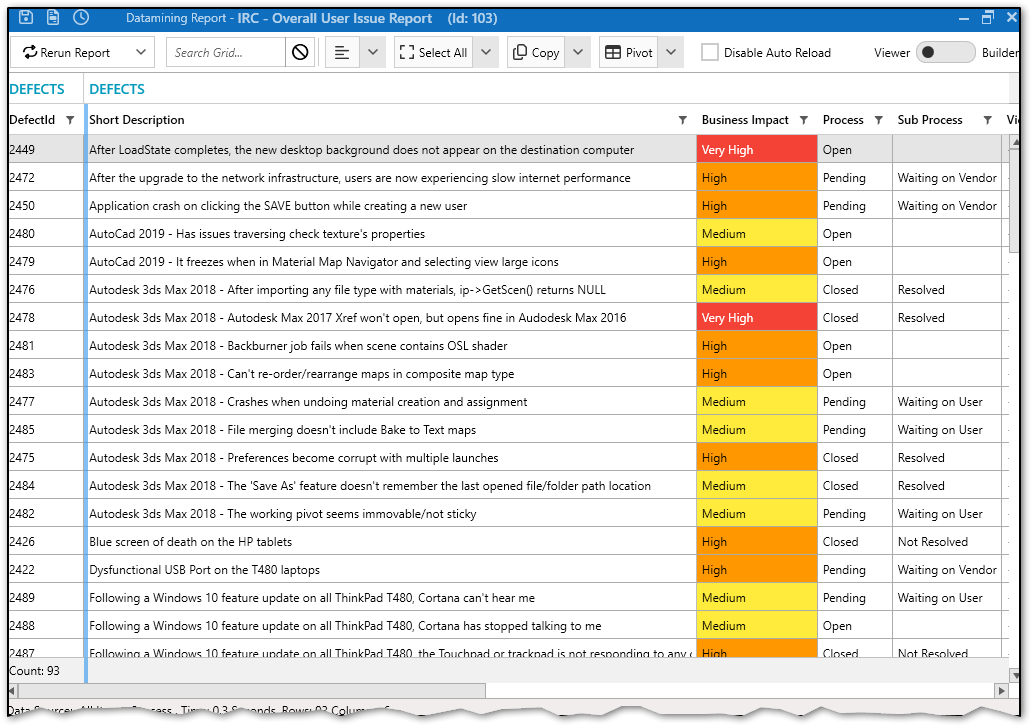Click the Rerun Report button
This screenshot has width=1032, height=728.
66,53
